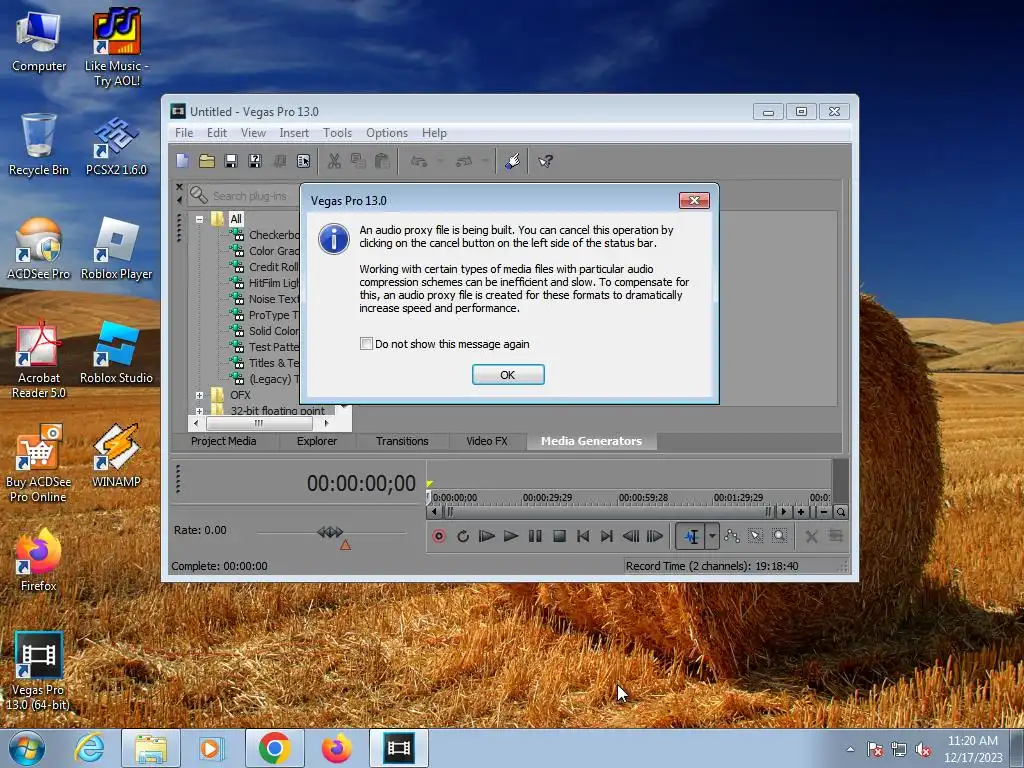Screen dimensions: 1024x768
Task: Select the Envelope edit tool
Action: [x=732, y=536]
